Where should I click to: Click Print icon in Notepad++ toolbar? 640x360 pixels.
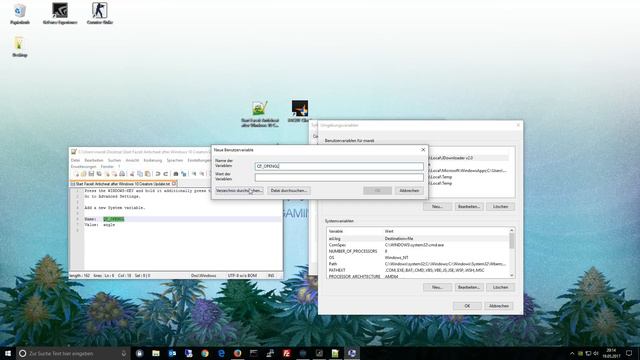click(x=122, y=174)
